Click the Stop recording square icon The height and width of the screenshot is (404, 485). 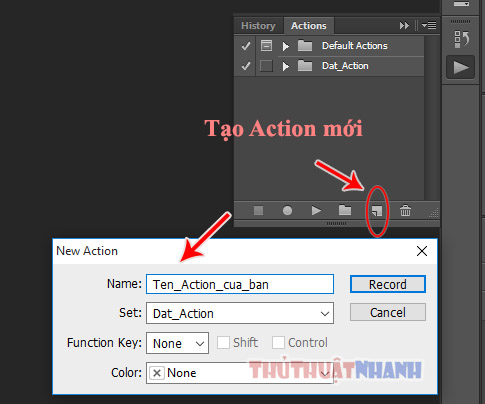[x=258, y=211]
